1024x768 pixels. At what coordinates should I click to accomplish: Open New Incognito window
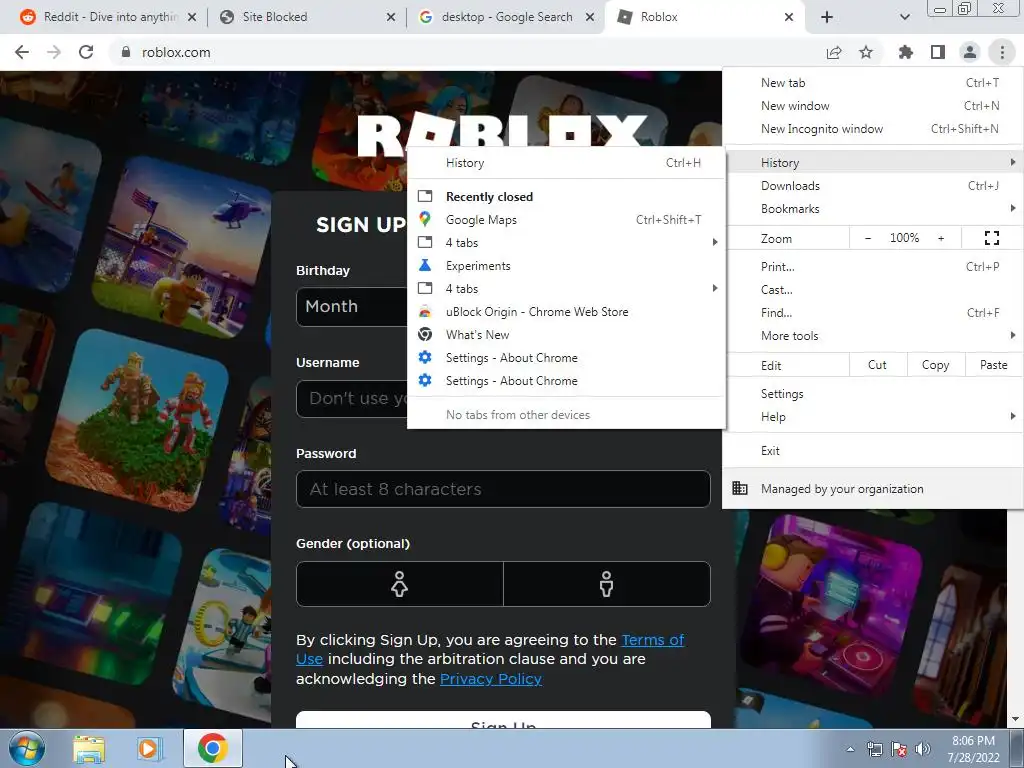coord(873,129)
